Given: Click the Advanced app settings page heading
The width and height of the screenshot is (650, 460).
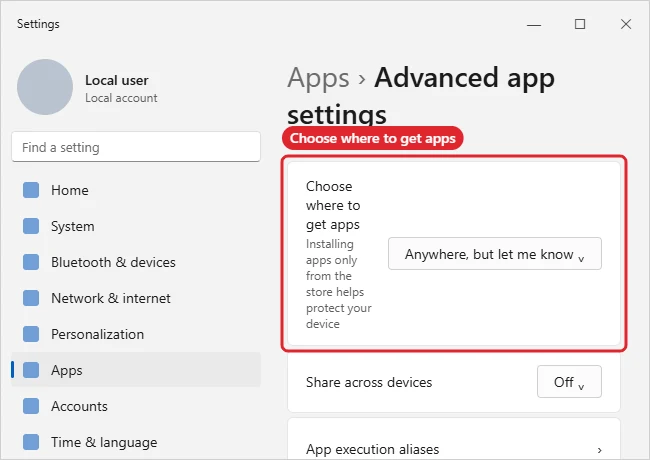Looking at the screenshot, I should click(421, 96).
